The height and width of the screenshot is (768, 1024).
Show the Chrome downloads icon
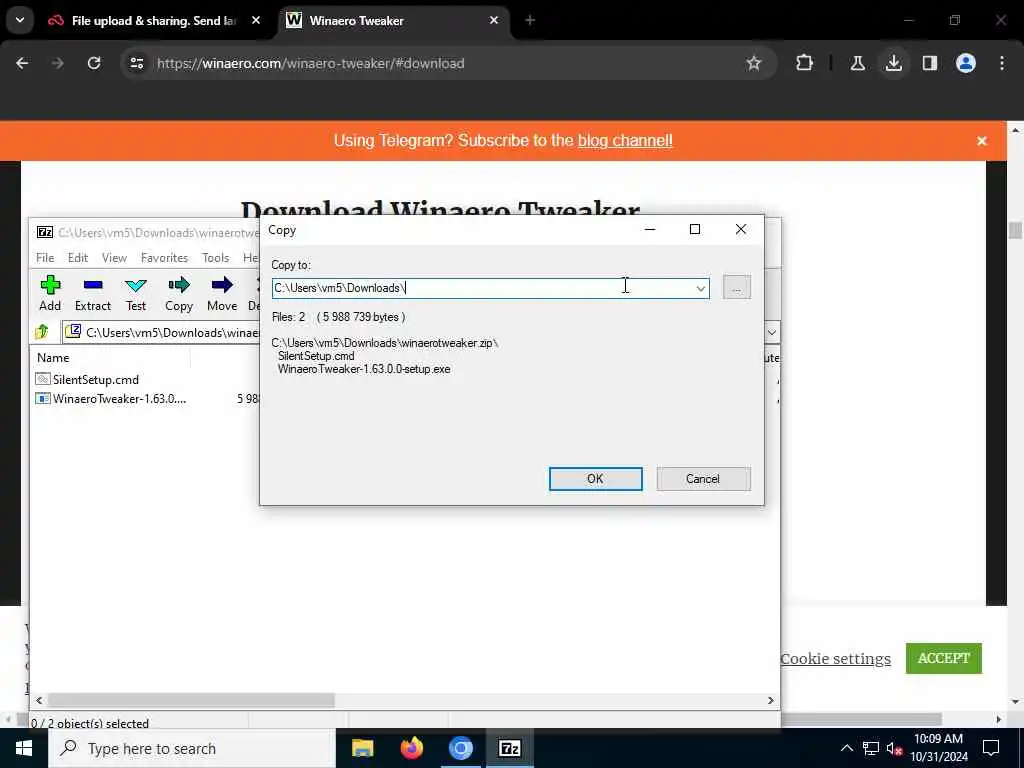tap(893, 63)
